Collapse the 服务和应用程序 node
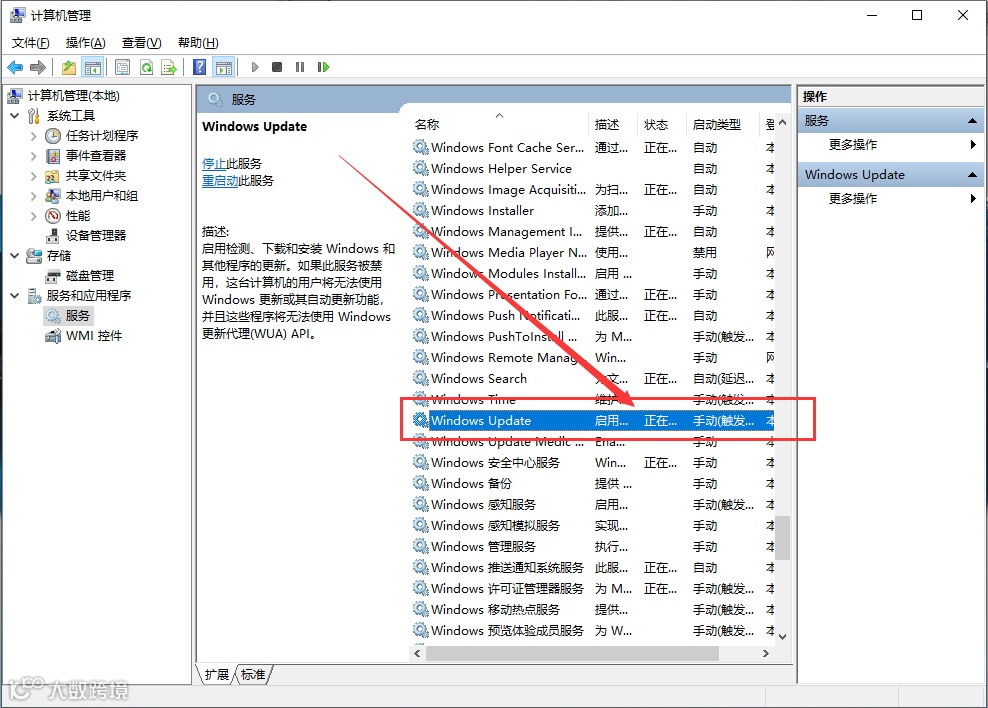988x708 pixels. click(x=15, y=295)
